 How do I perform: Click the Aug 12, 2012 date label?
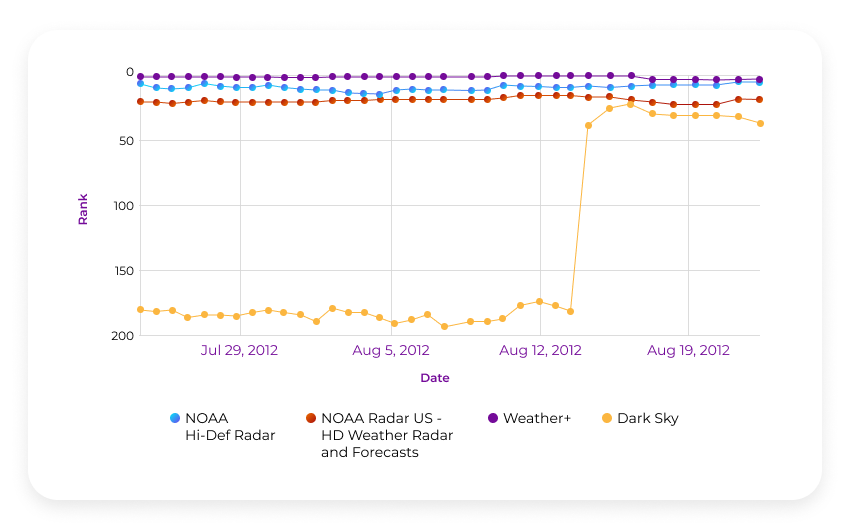pos(540,350)
